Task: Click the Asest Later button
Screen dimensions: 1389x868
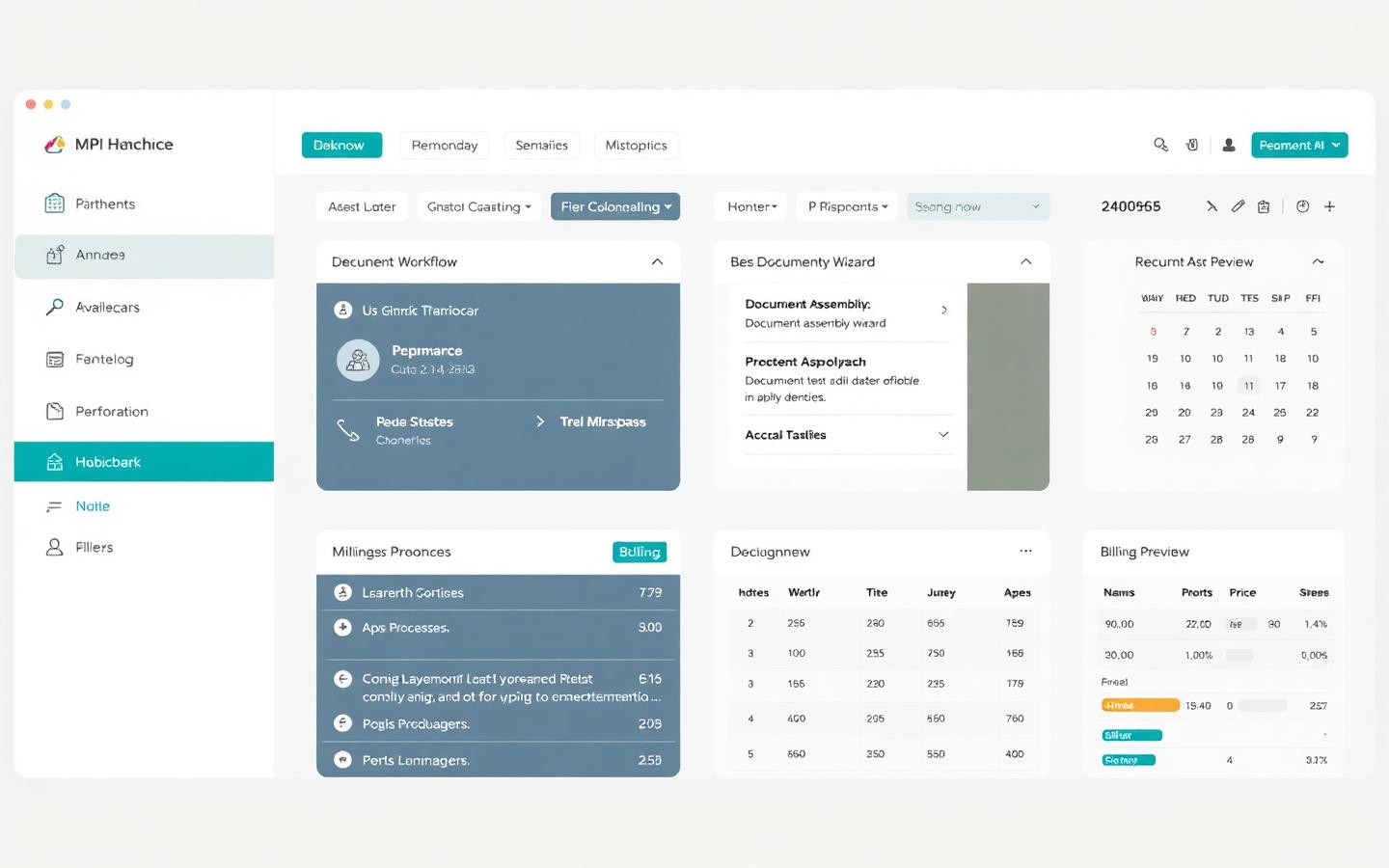Action: point(362,206)
